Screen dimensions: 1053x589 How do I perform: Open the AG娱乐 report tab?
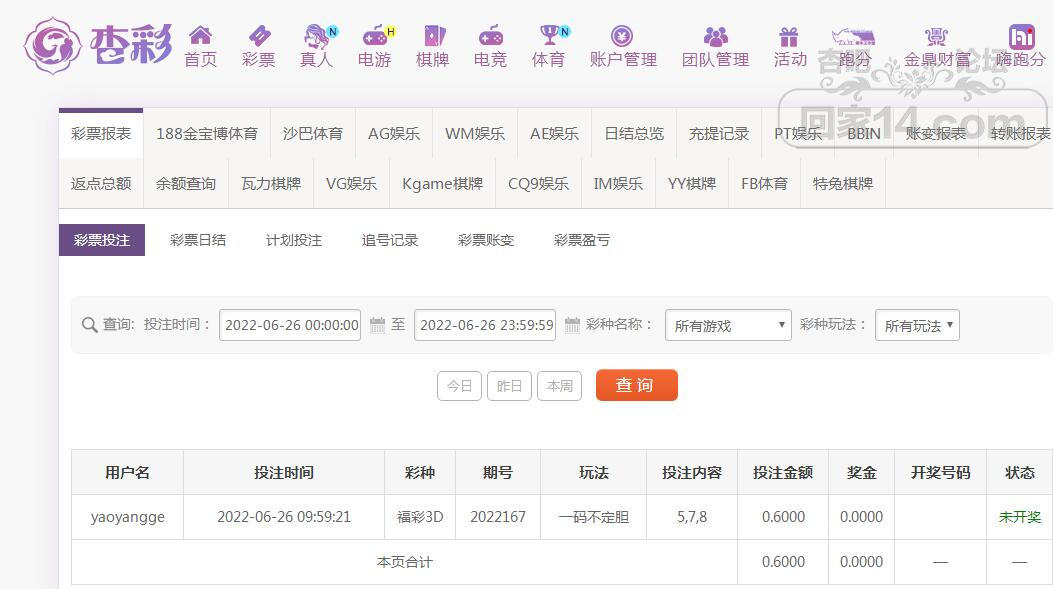click(x=394, y=132)
